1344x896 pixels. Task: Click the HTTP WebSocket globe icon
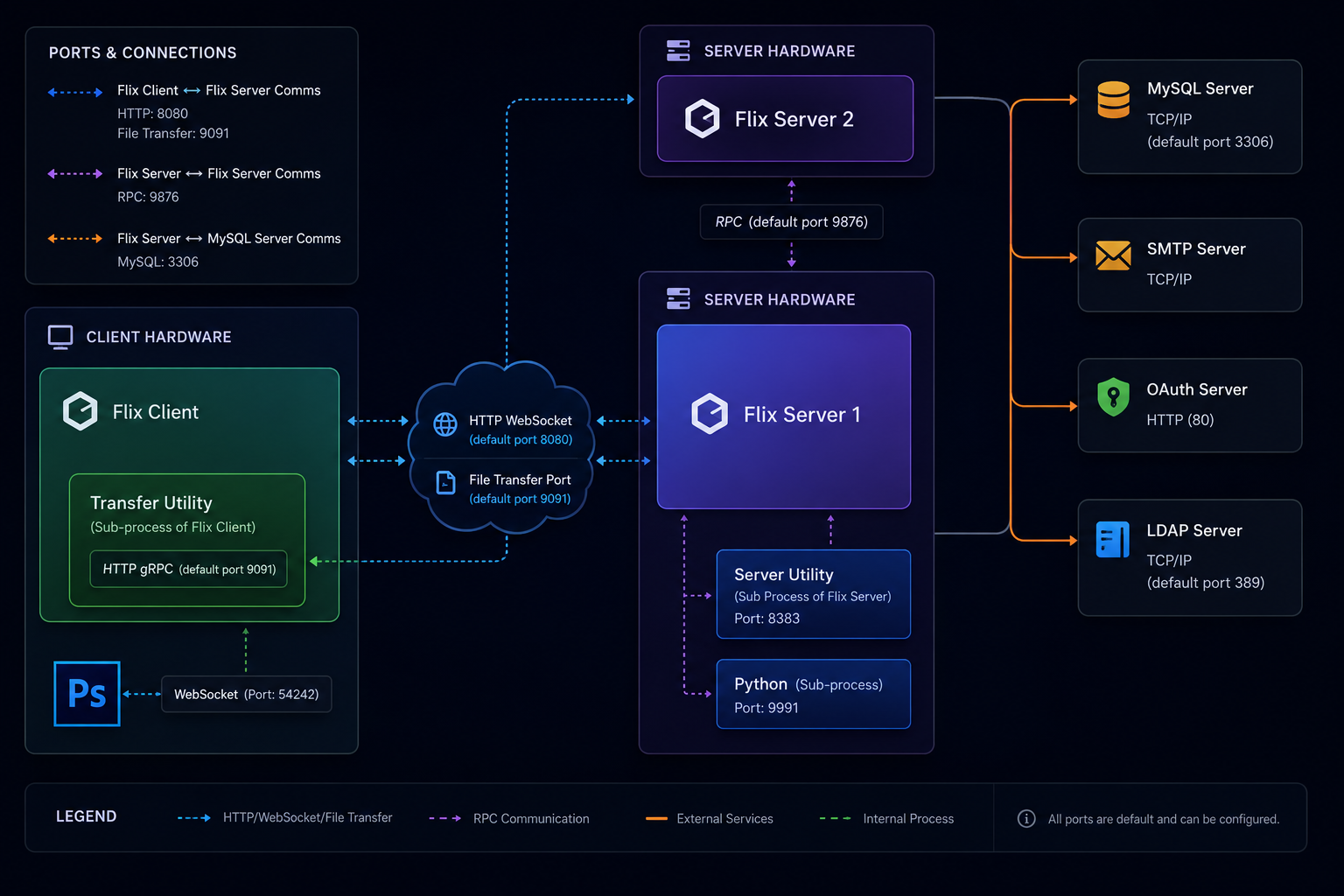point(445,424)
